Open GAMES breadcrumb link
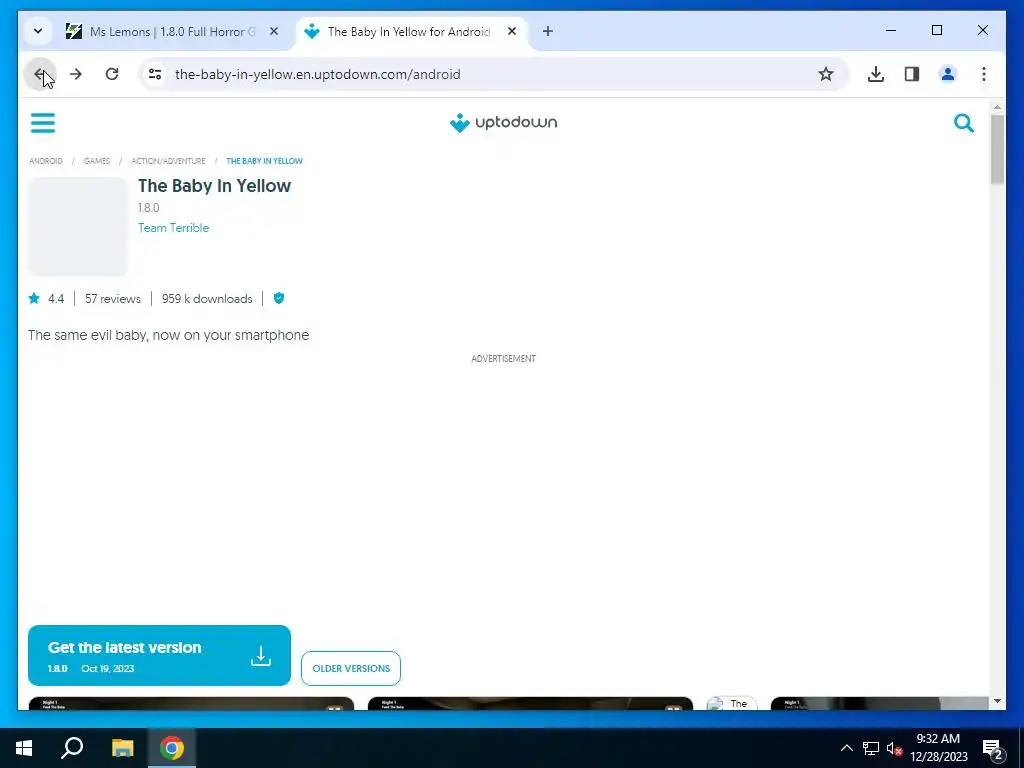 point(97,161)
